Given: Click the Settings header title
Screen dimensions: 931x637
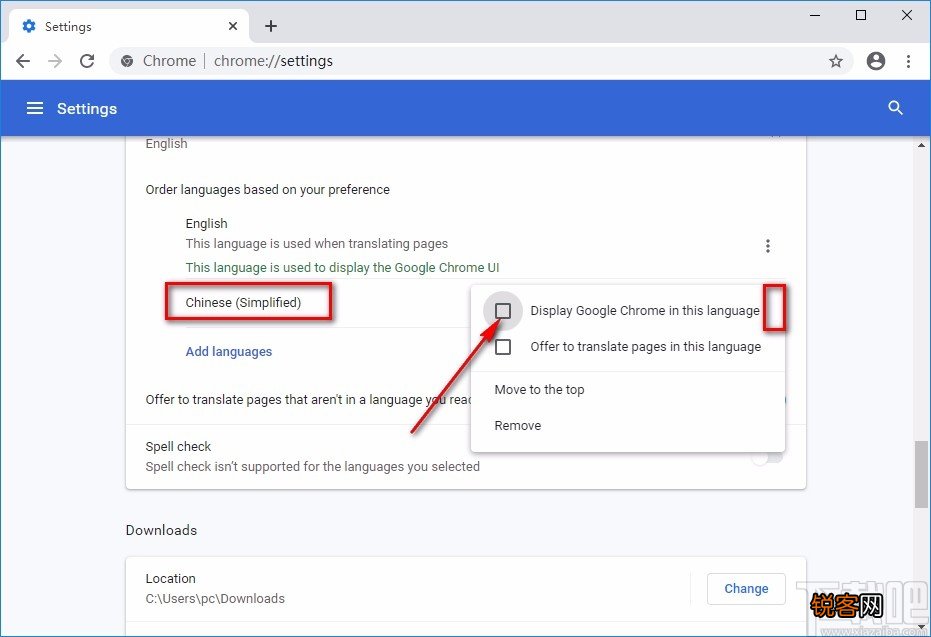Looking at the screenshot, I should click(87, 109).
